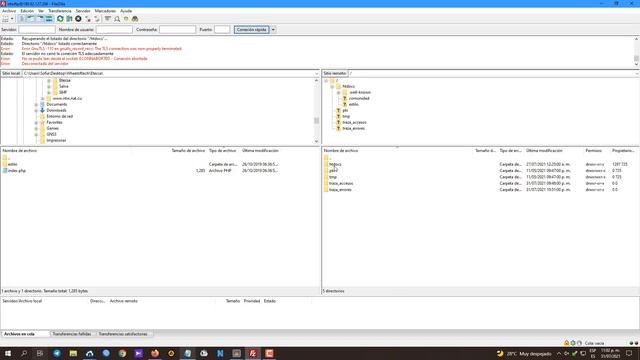The height and width of the screenshot is (360, 640).
Task: Open the Site Manager dropdown arrow
Action: click(12, 19)
